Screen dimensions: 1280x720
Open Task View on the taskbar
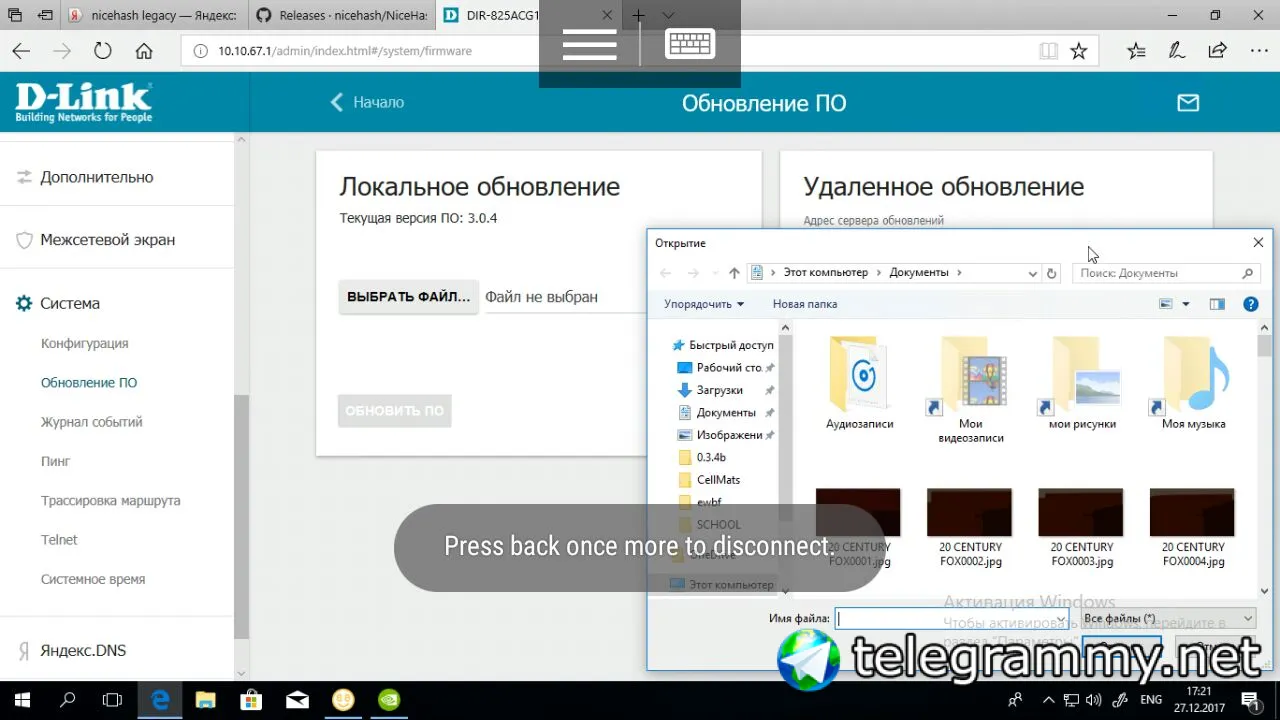coord(113,700)
